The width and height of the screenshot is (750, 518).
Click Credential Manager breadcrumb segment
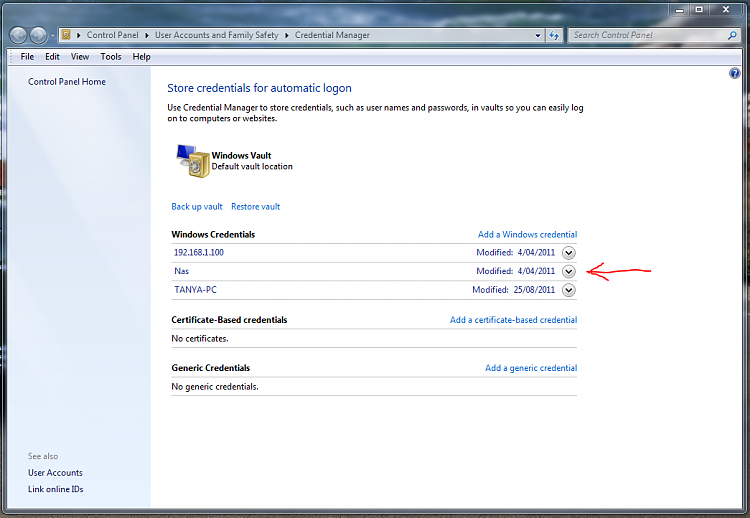pos(332,35)
